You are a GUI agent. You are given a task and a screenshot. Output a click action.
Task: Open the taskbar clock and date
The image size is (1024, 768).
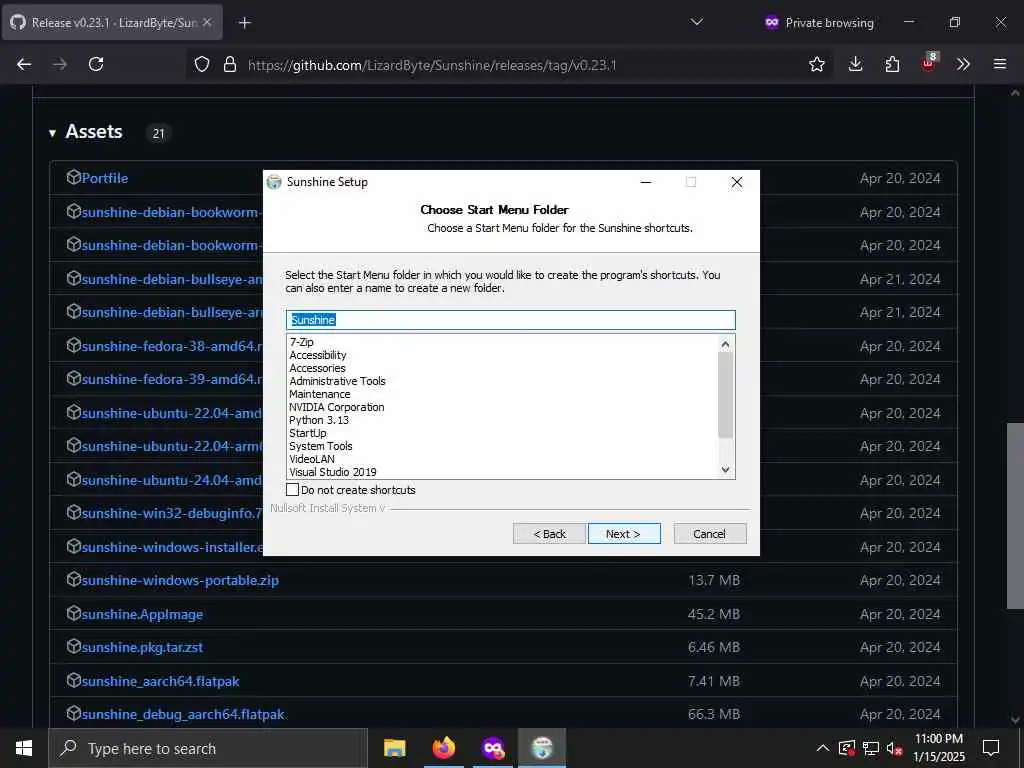click(x=938, y=748)
